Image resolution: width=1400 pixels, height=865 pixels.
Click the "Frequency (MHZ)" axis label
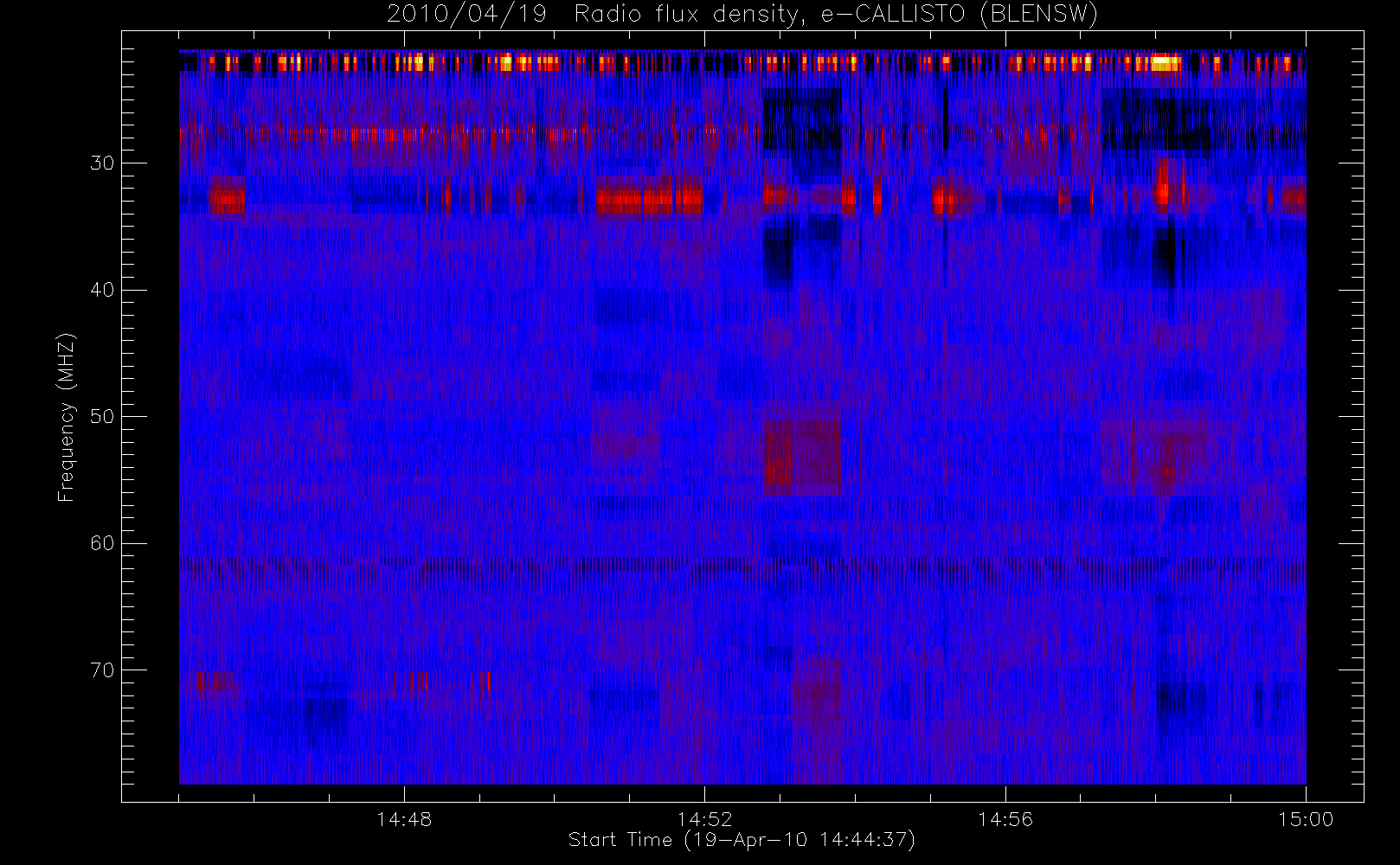pyautogui.click(x=67, y=417)
